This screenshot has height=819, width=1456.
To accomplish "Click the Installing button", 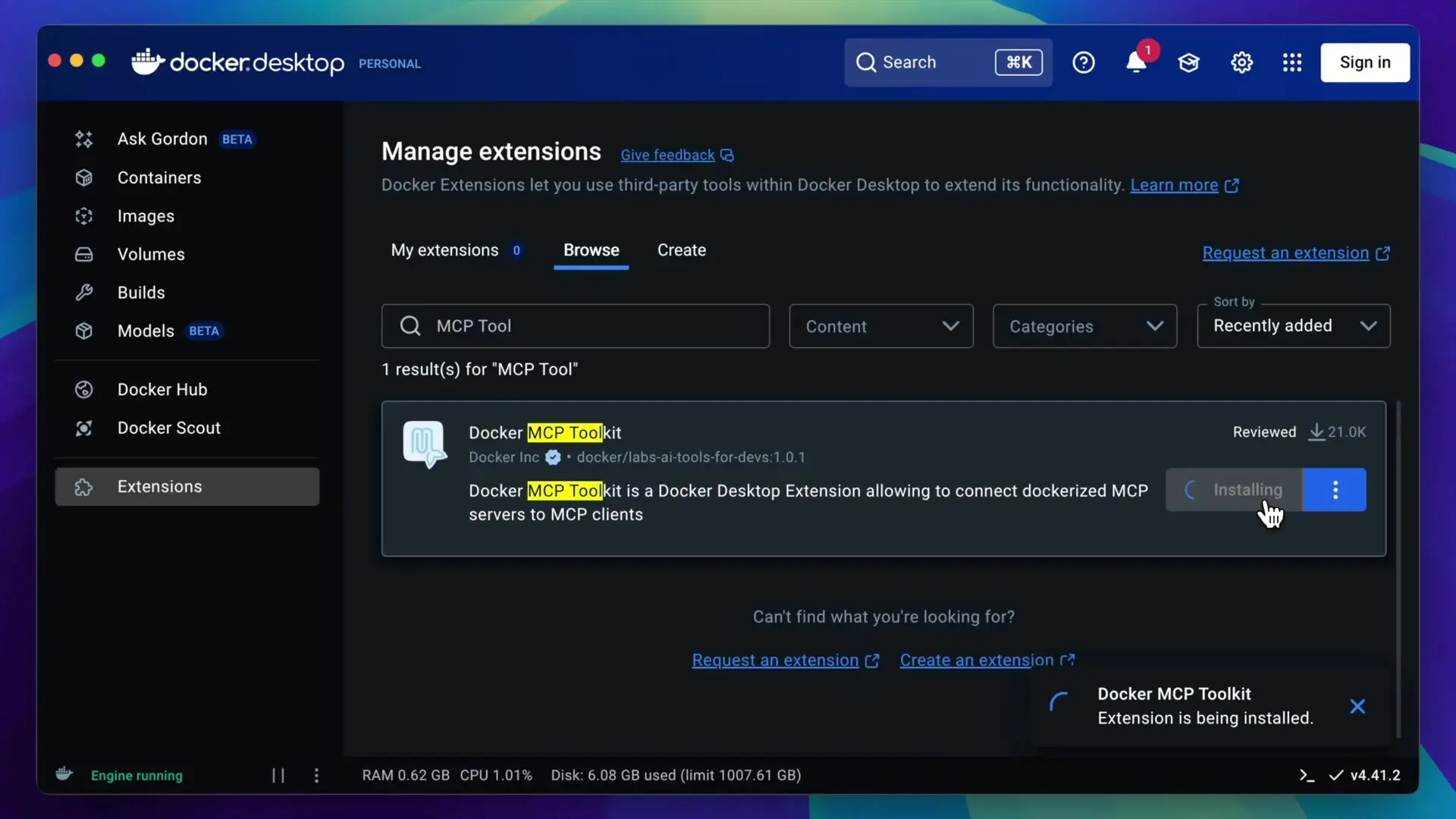I will [1234, 490].
